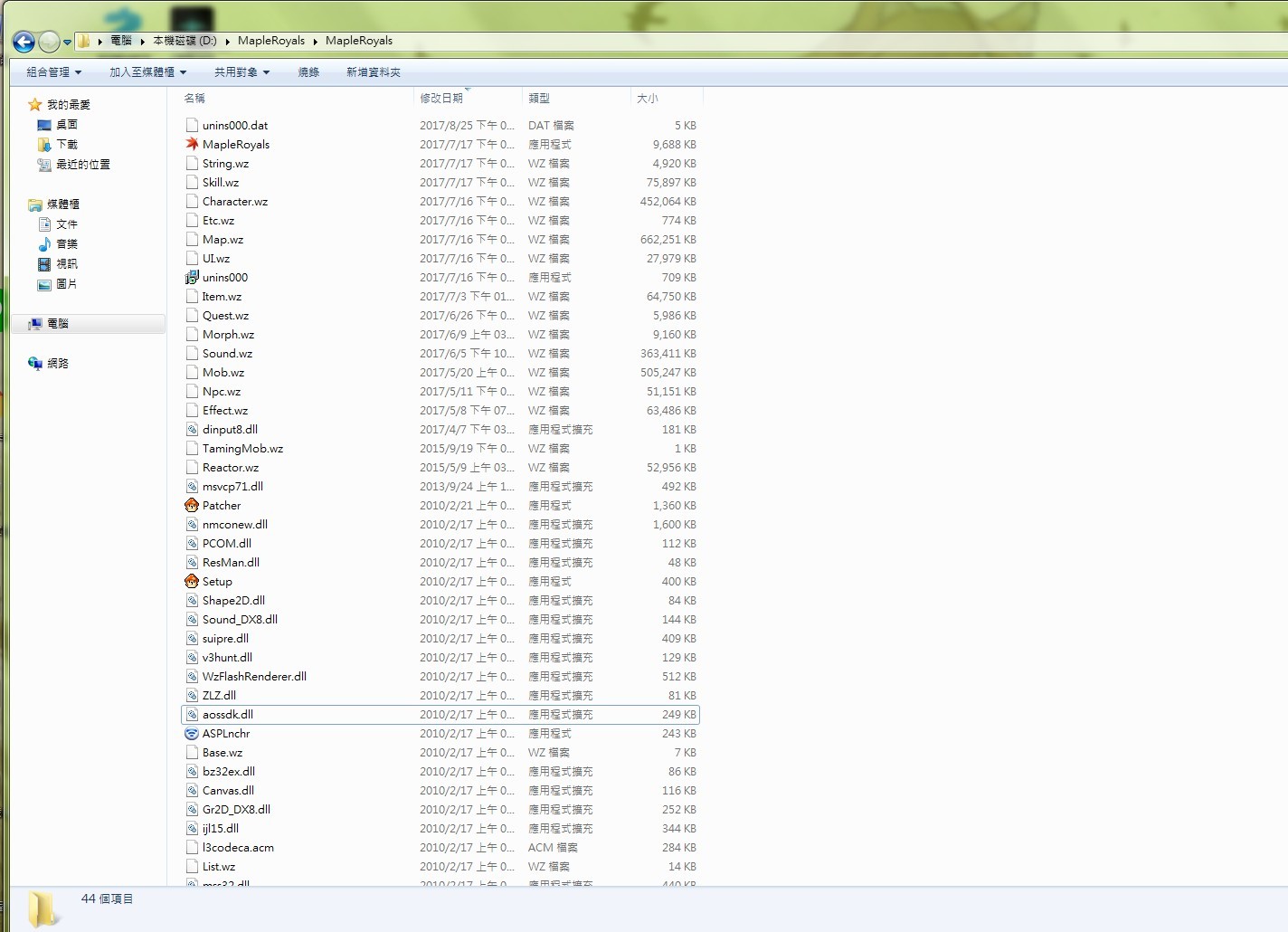Click the first MapleRoyals breadcrumb segment
The image size is (1288, 932).
[271, 41]
